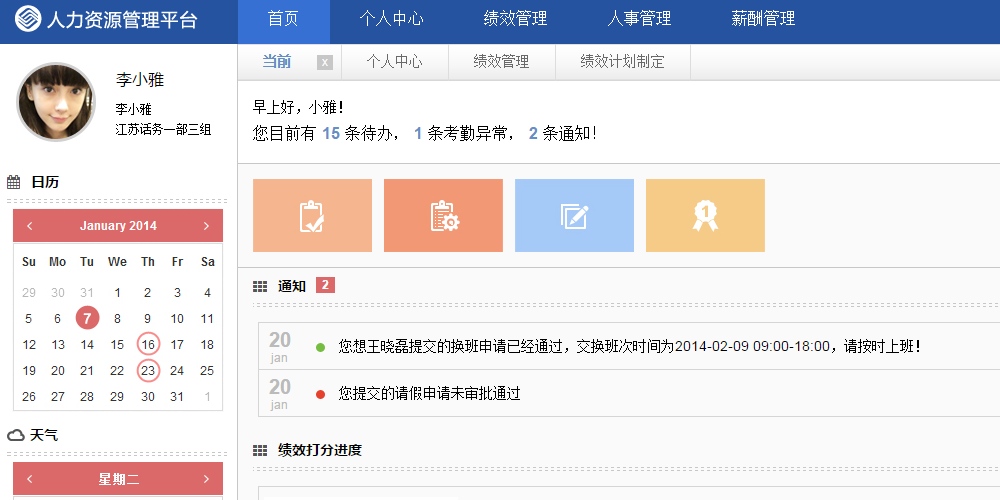This screenshot has width=1000, height=500.
Task: Show previous day in weather panel
Action: click(x=30, y=479)
